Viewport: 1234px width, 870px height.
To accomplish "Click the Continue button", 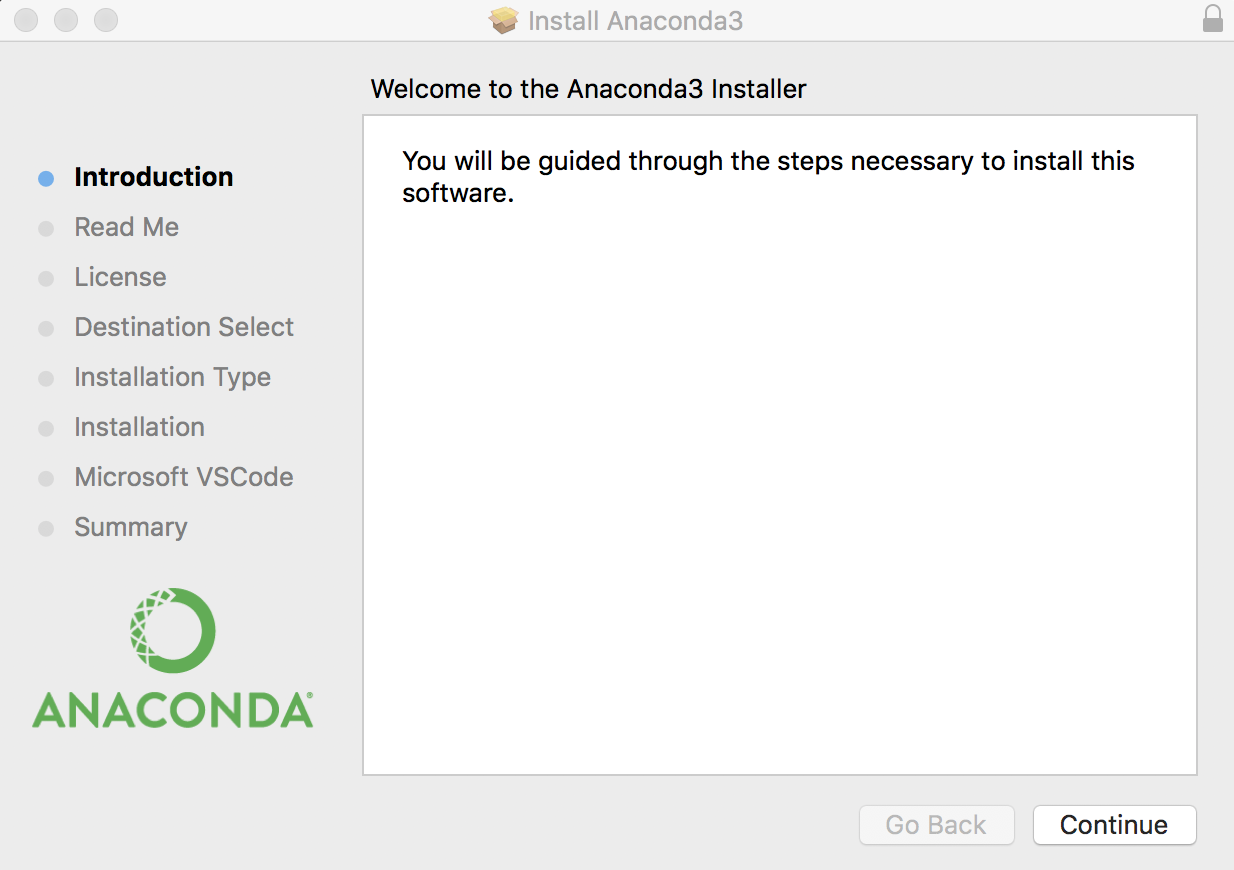I will pyautogui.click(x=1114, y=825).
